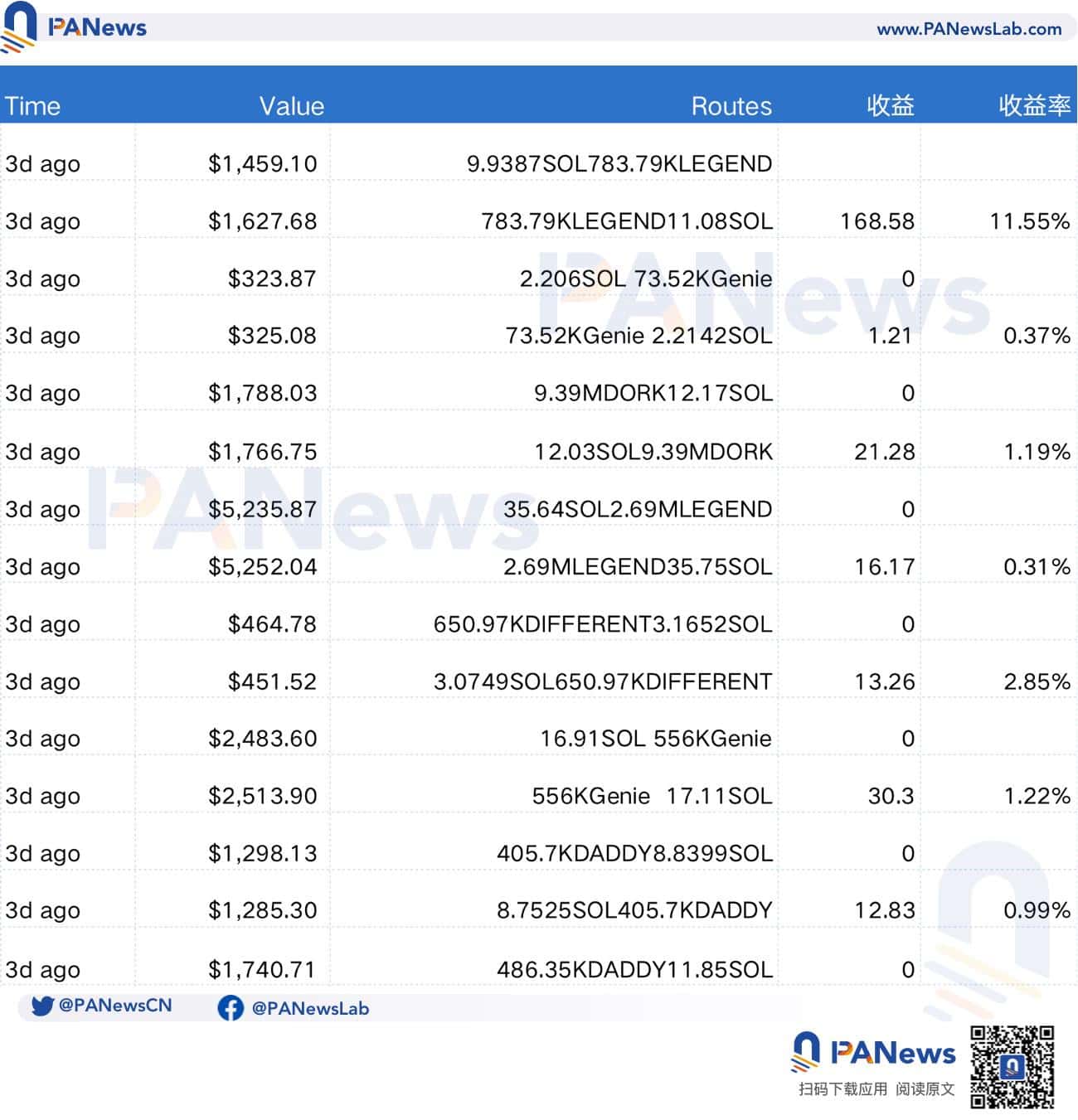Click the 收益率 column header
Screen dimensions: 1078x1120
click(1034, 105)
